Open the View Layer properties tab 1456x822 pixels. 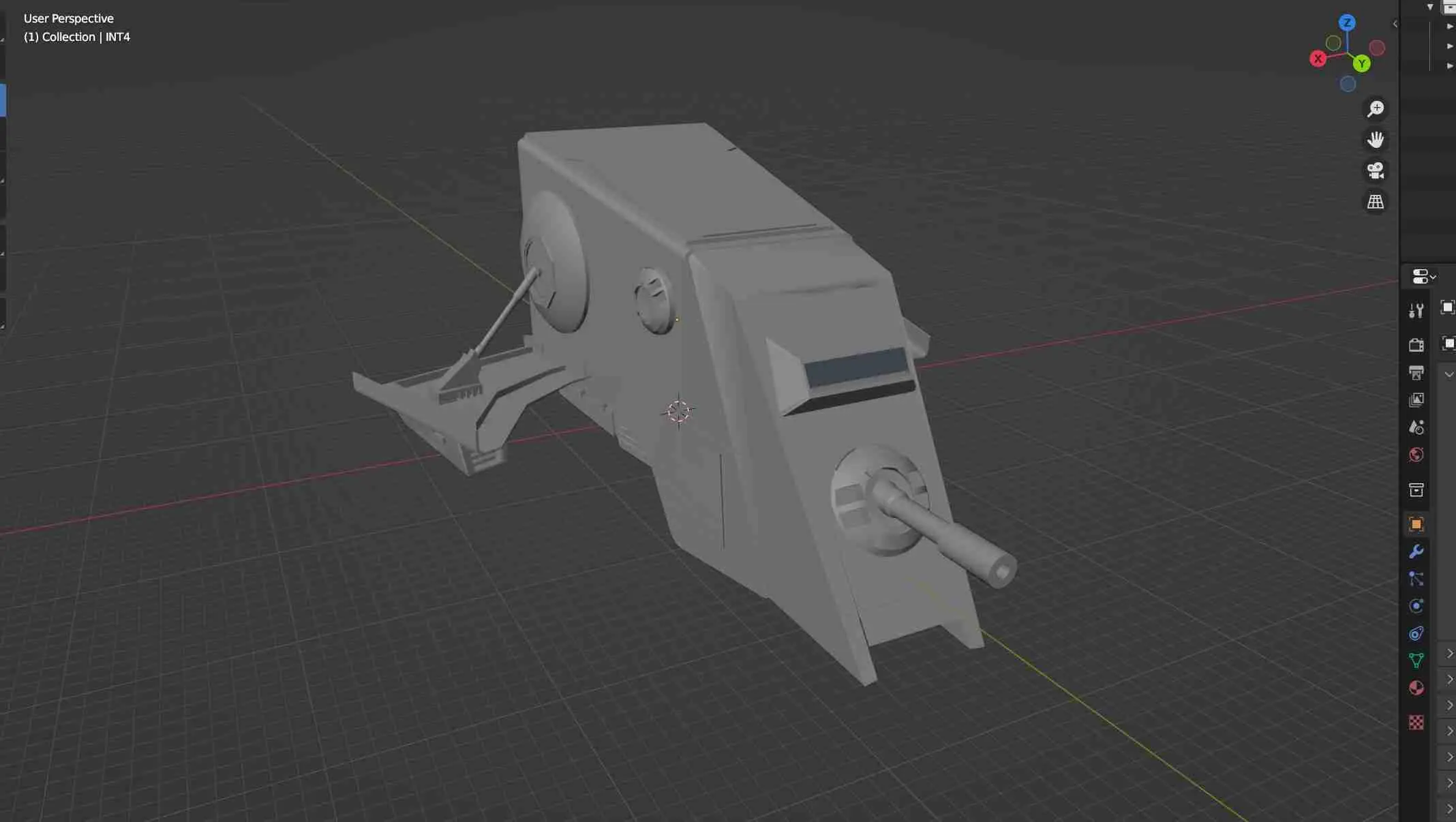1416,400
